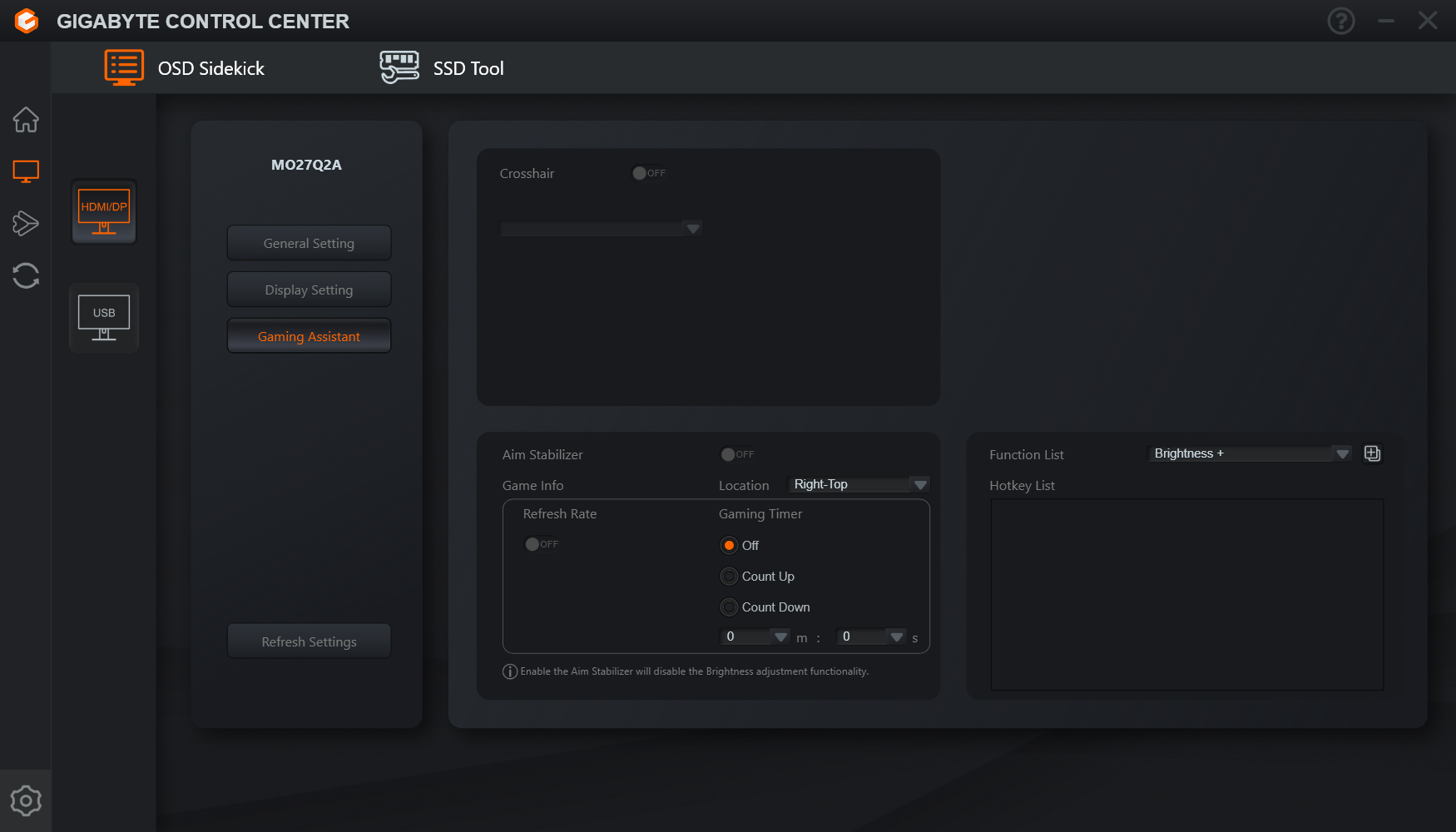Click the Gigabyte logo icon
The width and height of the screenshot is (1456, 832).
pyautogui.click(x=27, y=21)
